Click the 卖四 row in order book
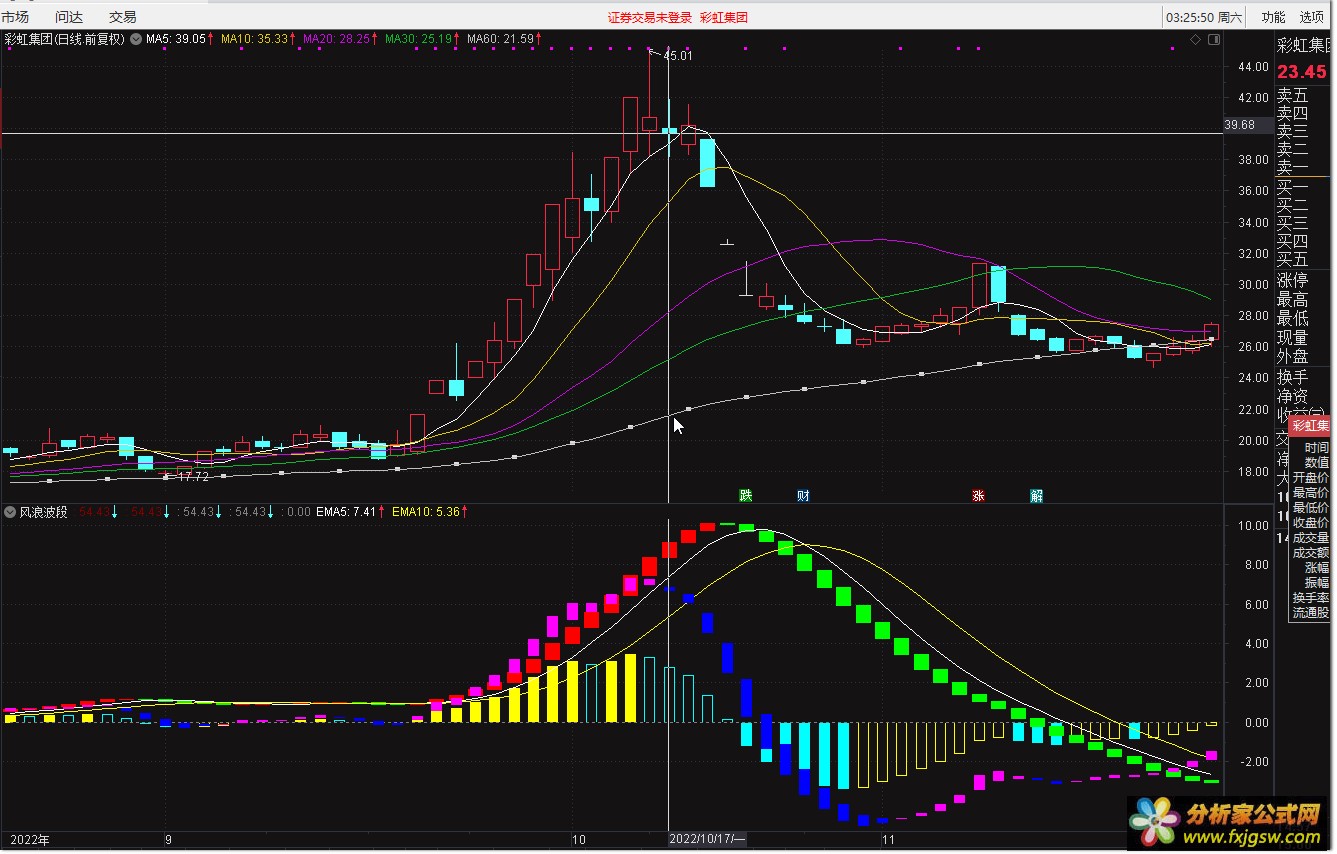 click(1292, 114)
